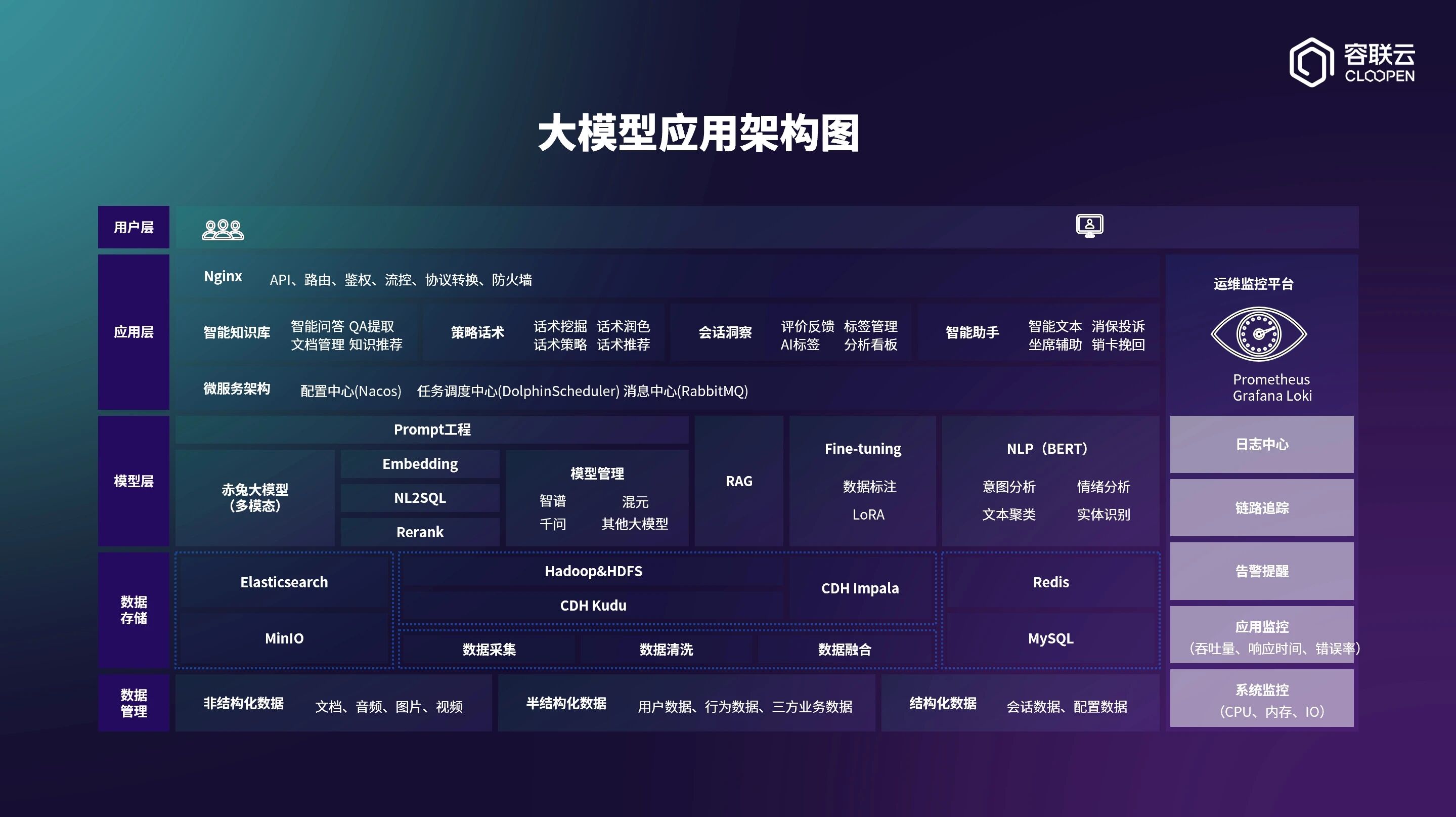This screenshot has width=1456, height=817.
Task: Click the eye gauge monitoring icon
Action: (1258, 333)
